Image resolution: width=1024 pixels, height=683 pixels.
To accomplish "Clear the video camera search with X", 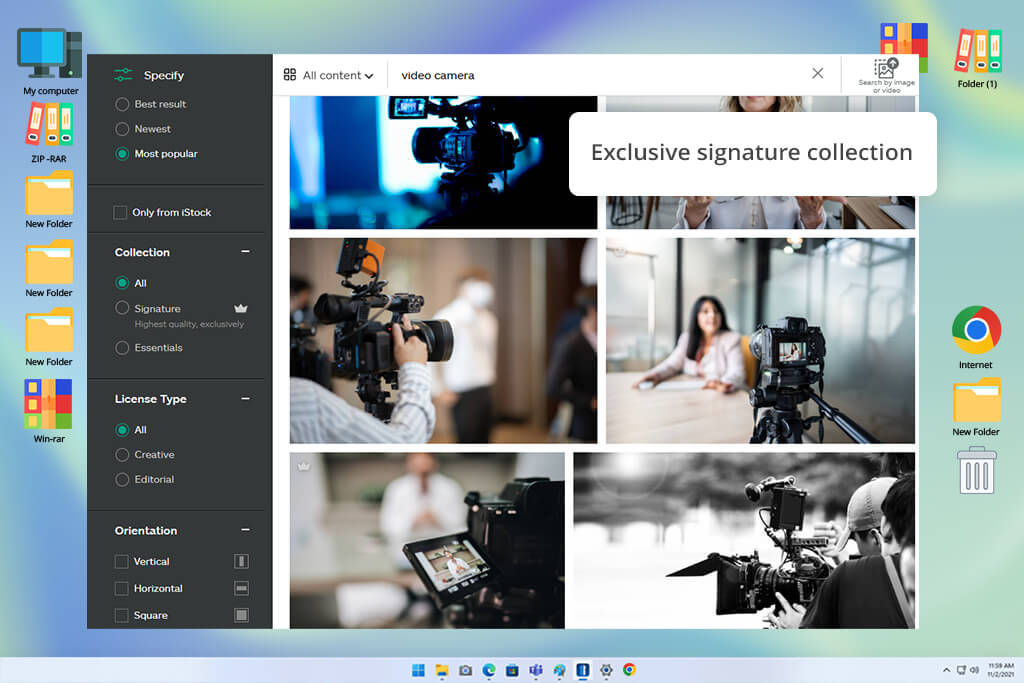I will 818,73.
